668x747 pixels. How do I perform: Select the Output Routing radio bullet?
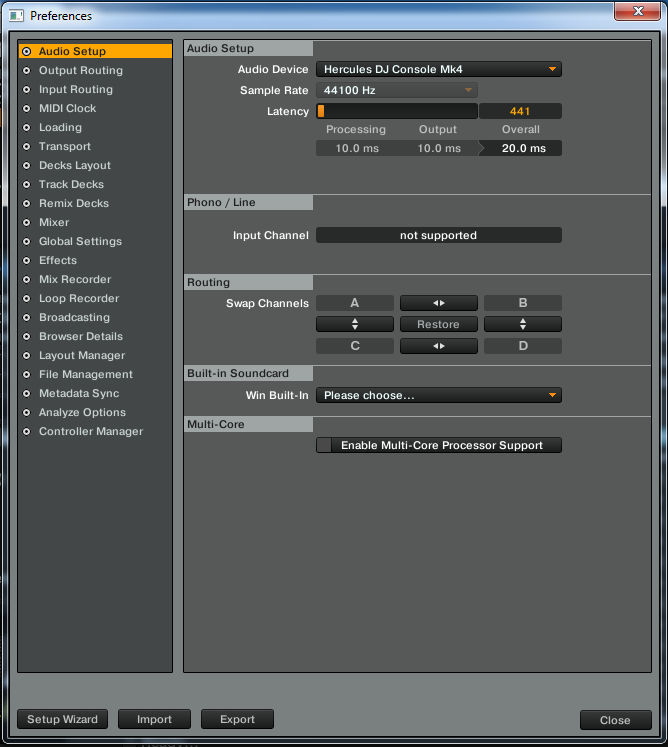click(26, 71)
